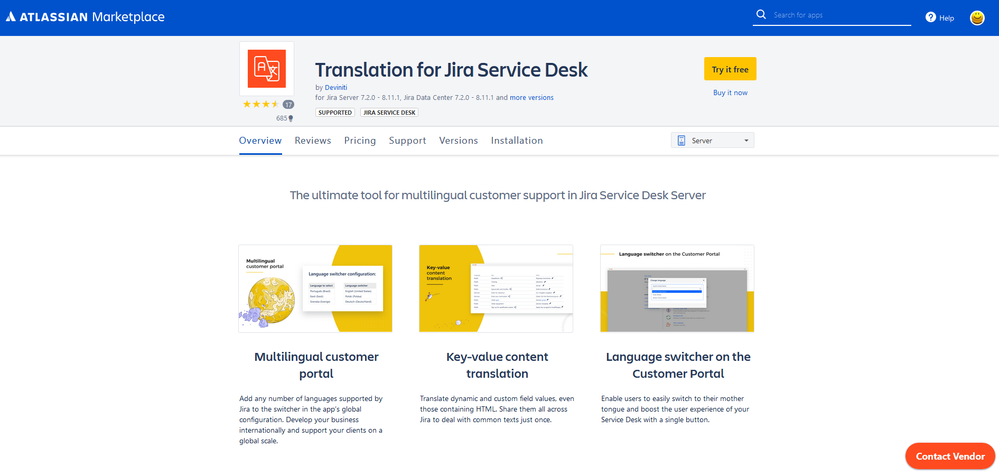Image resolution: width=999 pixels, height=475 pixels.
Task: Open the 17 reviews count badge
Action: (288, 104)
